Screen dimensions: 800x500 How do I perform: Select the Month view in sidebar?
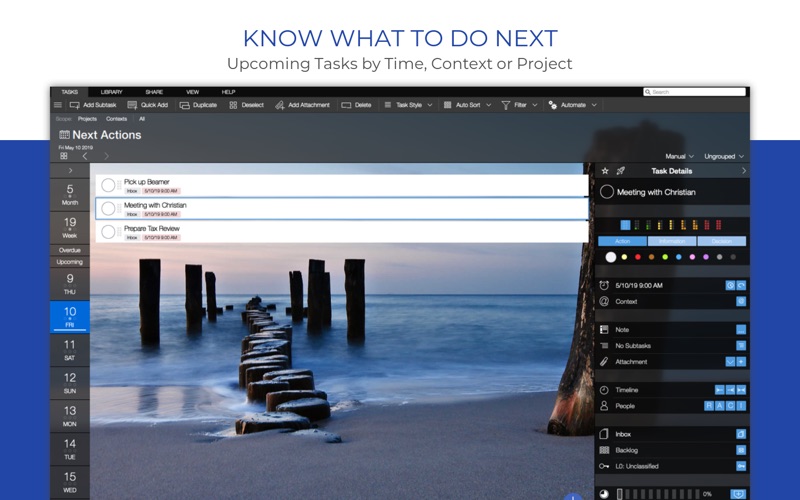[x=70, y=194]
